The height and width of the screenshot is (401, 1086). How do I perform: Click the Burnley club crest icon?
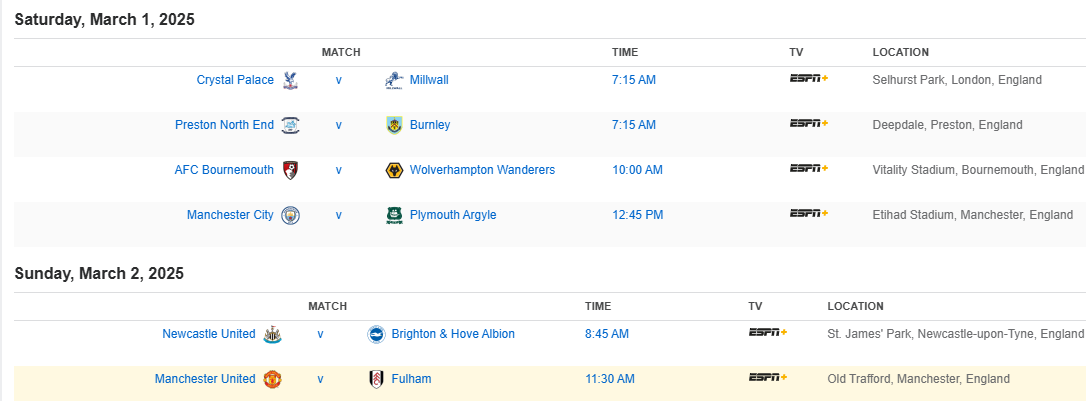click(x=394, y=125)
